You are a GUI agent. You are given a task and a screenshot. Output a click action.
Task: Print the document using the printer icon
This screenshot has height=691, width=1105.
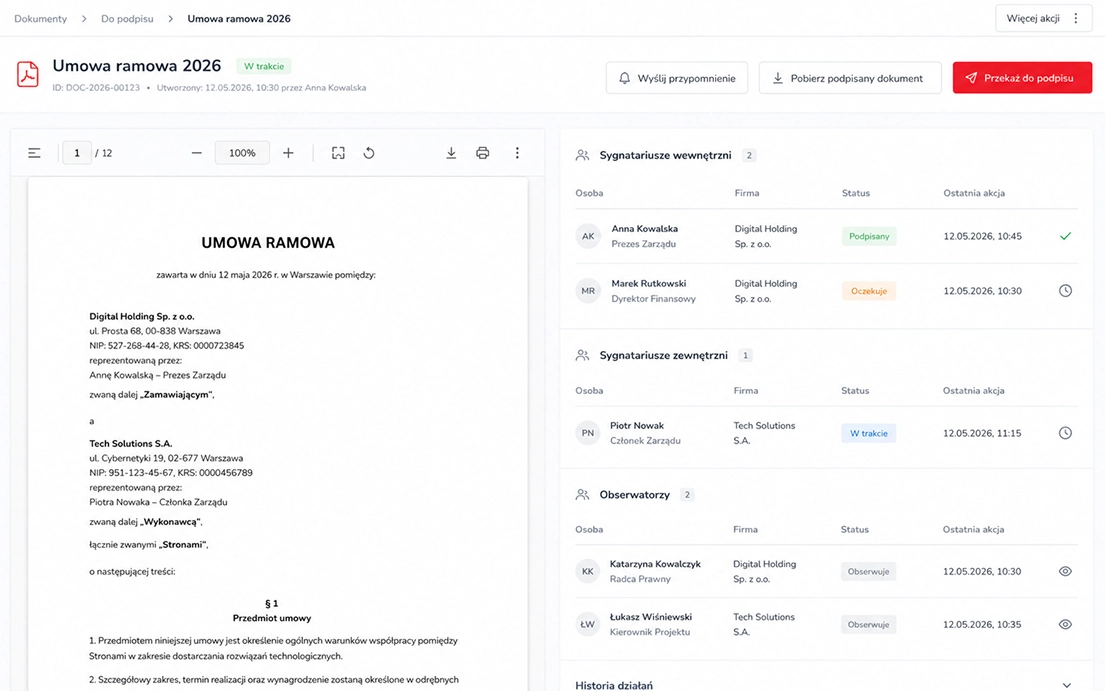point(483,153)
